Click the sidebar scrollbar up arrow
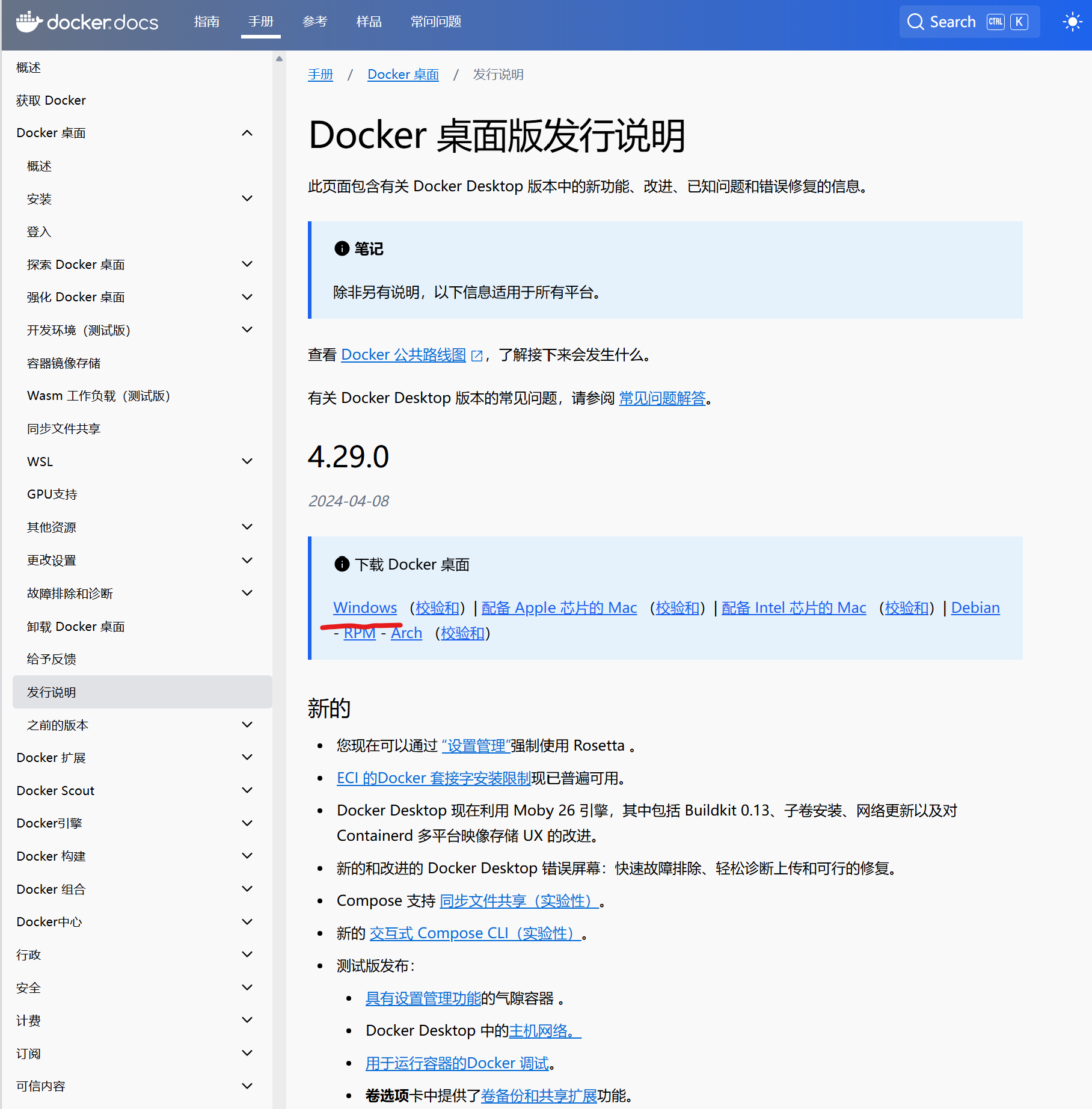1092x1109 pixels. 279,58
